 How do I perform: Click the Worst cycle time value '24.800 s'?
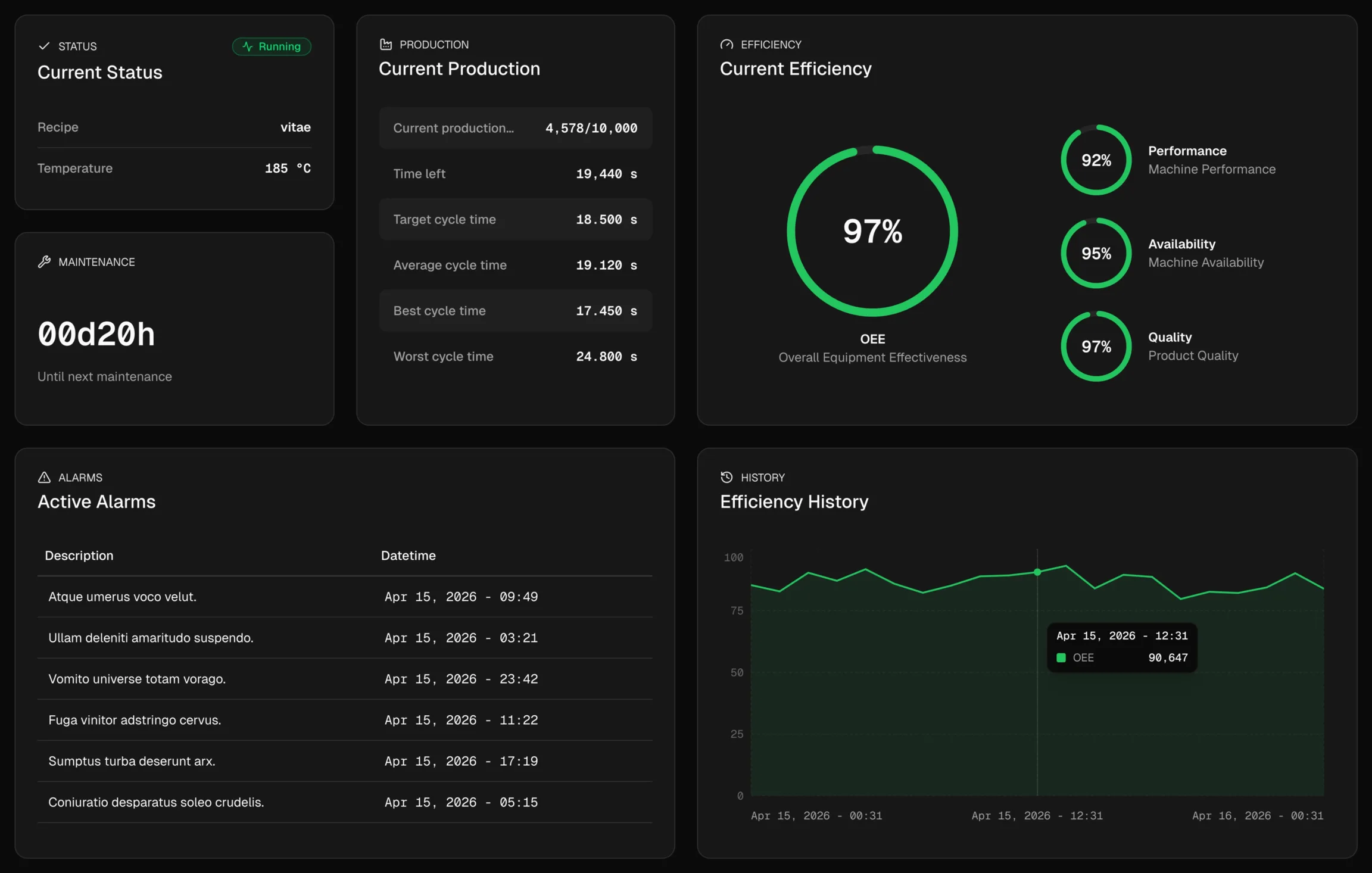607,357
